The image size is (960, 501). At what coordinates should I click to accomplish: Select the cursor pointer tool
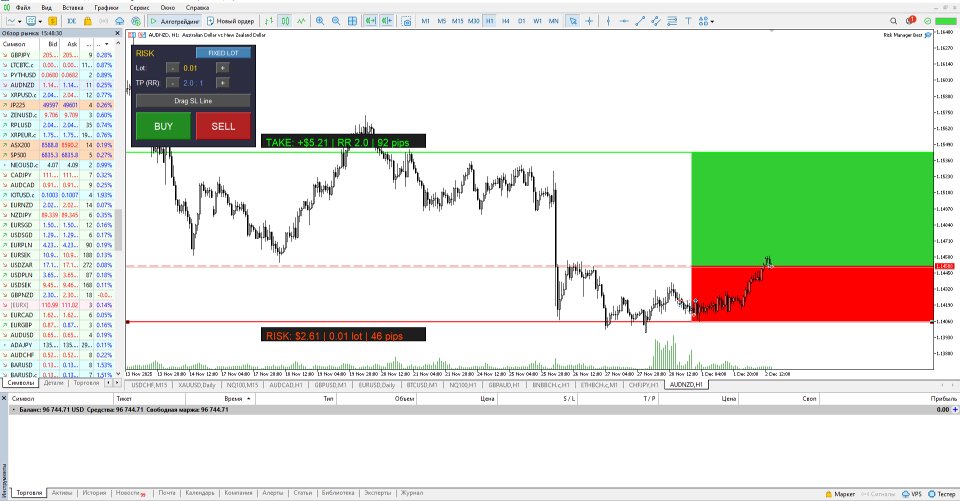click(573, 21)
